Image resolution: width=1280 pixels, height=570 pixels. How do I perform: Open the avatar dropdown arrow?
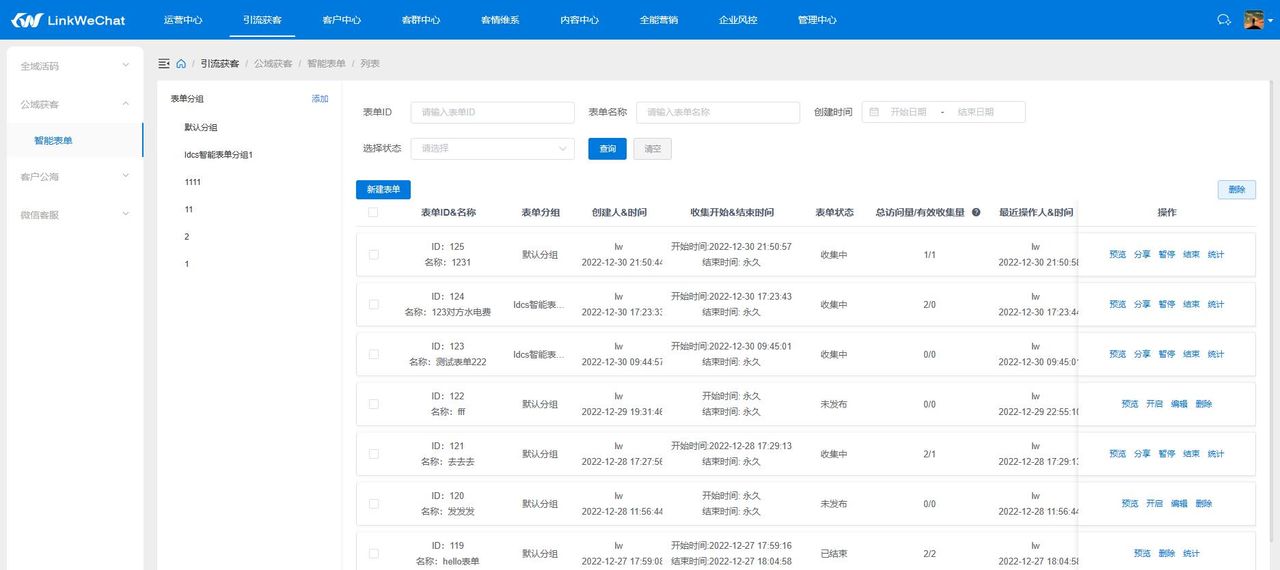click(x=1270, y=20)
